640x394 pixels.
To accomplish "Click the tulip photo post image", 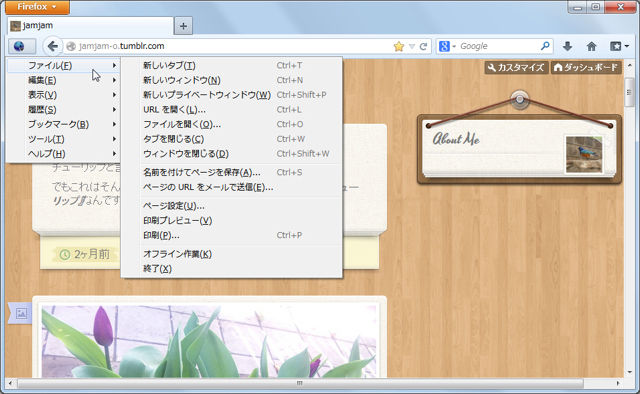I will [x=209, y=341].
